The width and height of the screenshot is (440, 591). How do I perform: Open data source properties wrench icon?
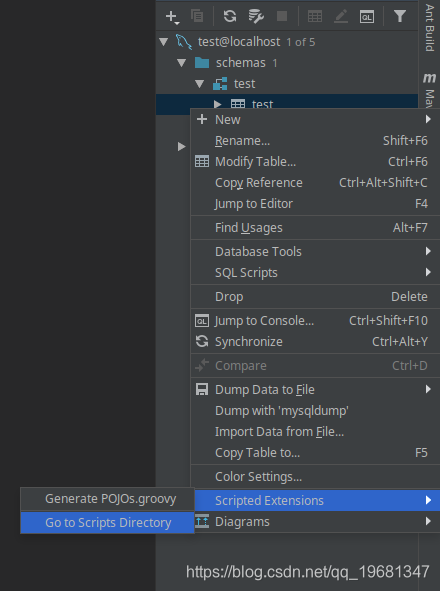[x=256, y=17]
